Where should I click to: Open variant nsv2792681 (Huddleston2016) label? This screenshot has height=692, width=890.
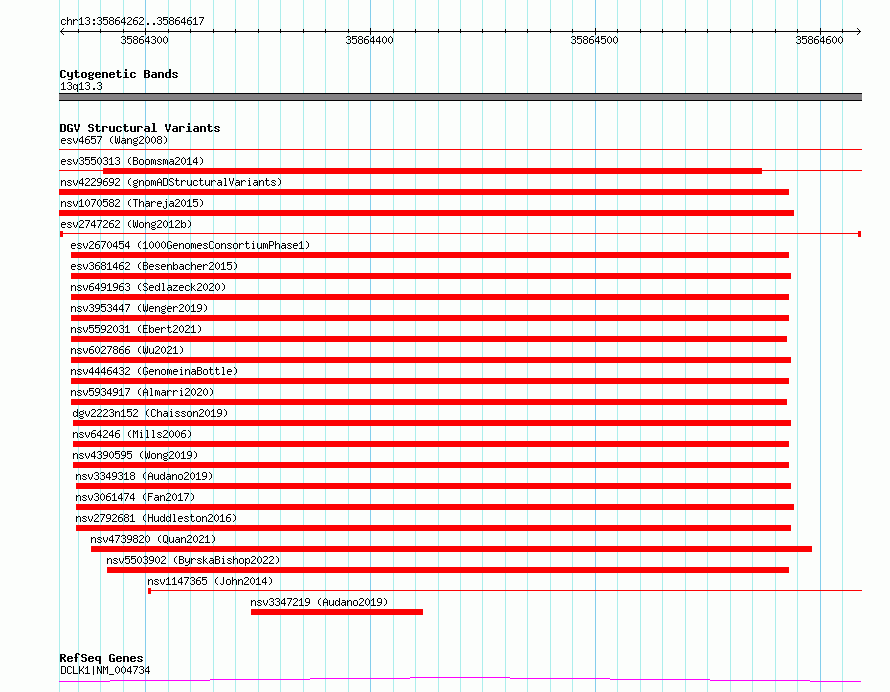tap(156, 518)
